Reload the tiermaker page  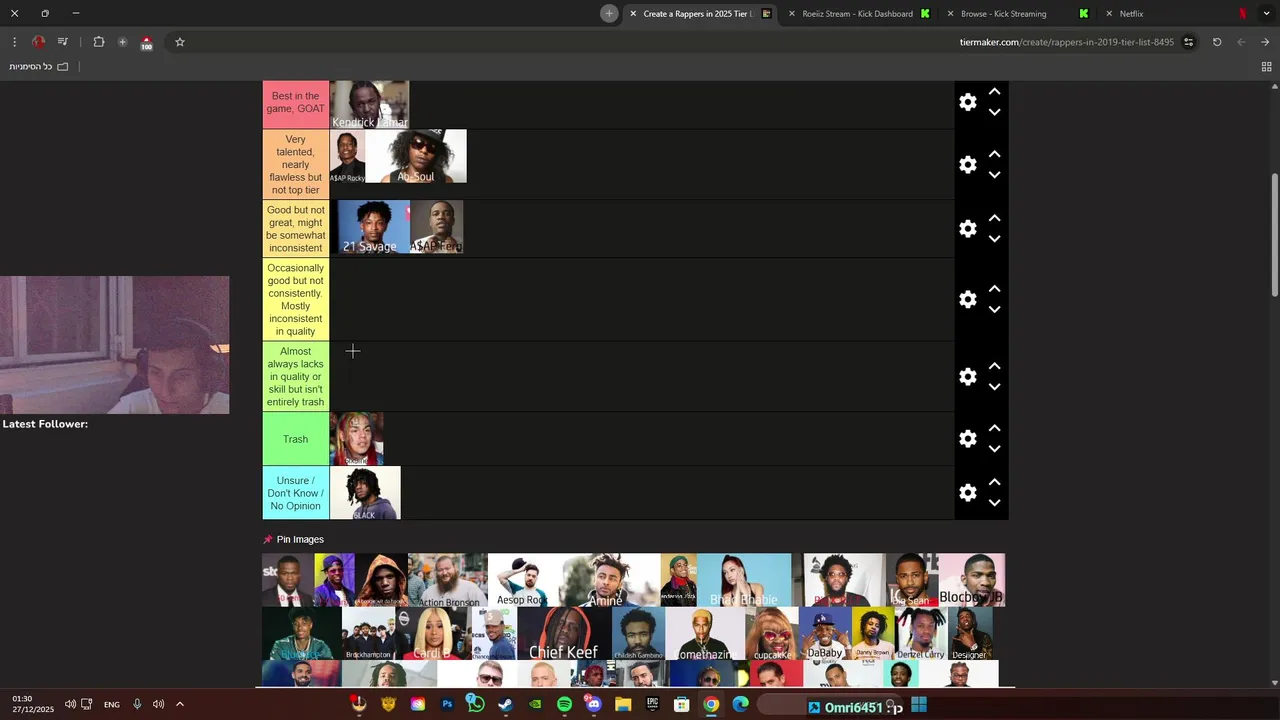tap(1217, 42)
